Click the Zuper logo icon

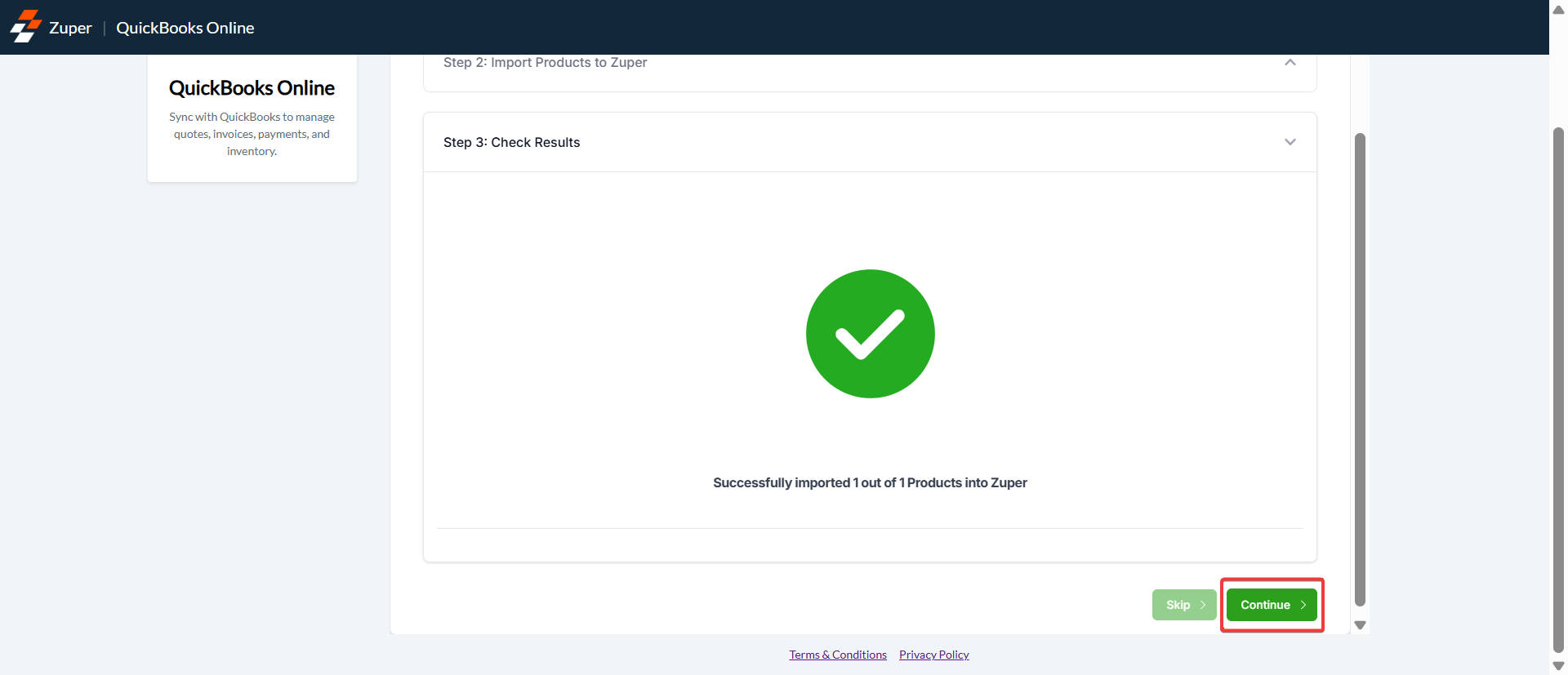pyautogui.click(x=25, y=26)
